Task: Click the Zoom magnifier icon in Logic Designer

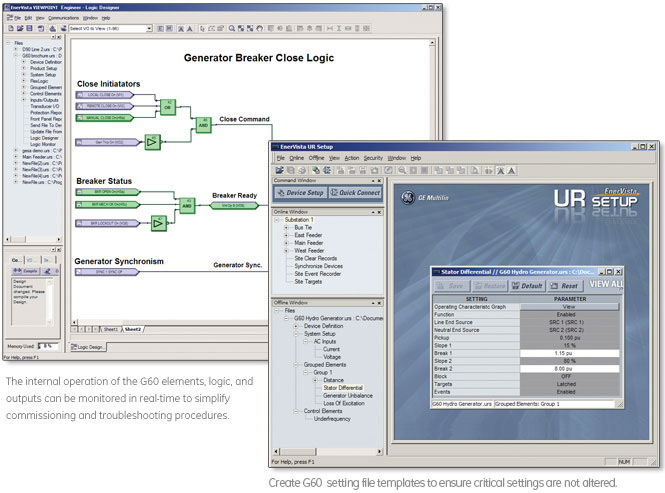Action: point(232,28)
